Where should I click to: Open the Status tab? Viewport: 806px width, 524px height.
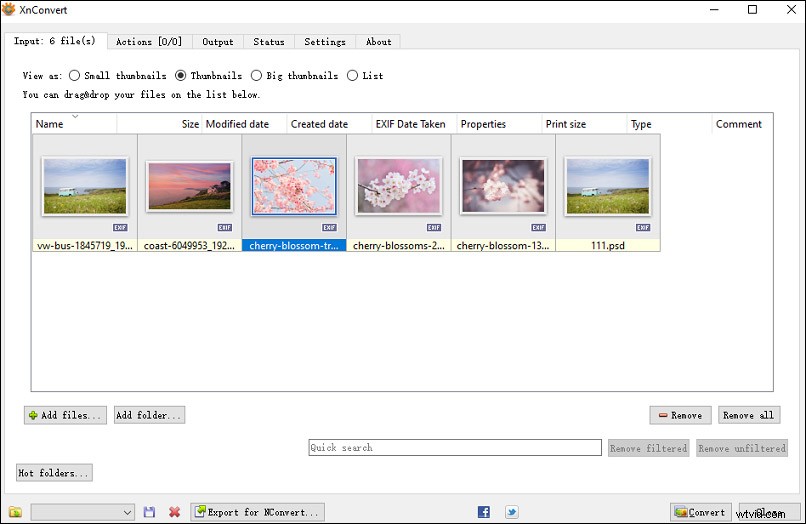tap(269, 42)
